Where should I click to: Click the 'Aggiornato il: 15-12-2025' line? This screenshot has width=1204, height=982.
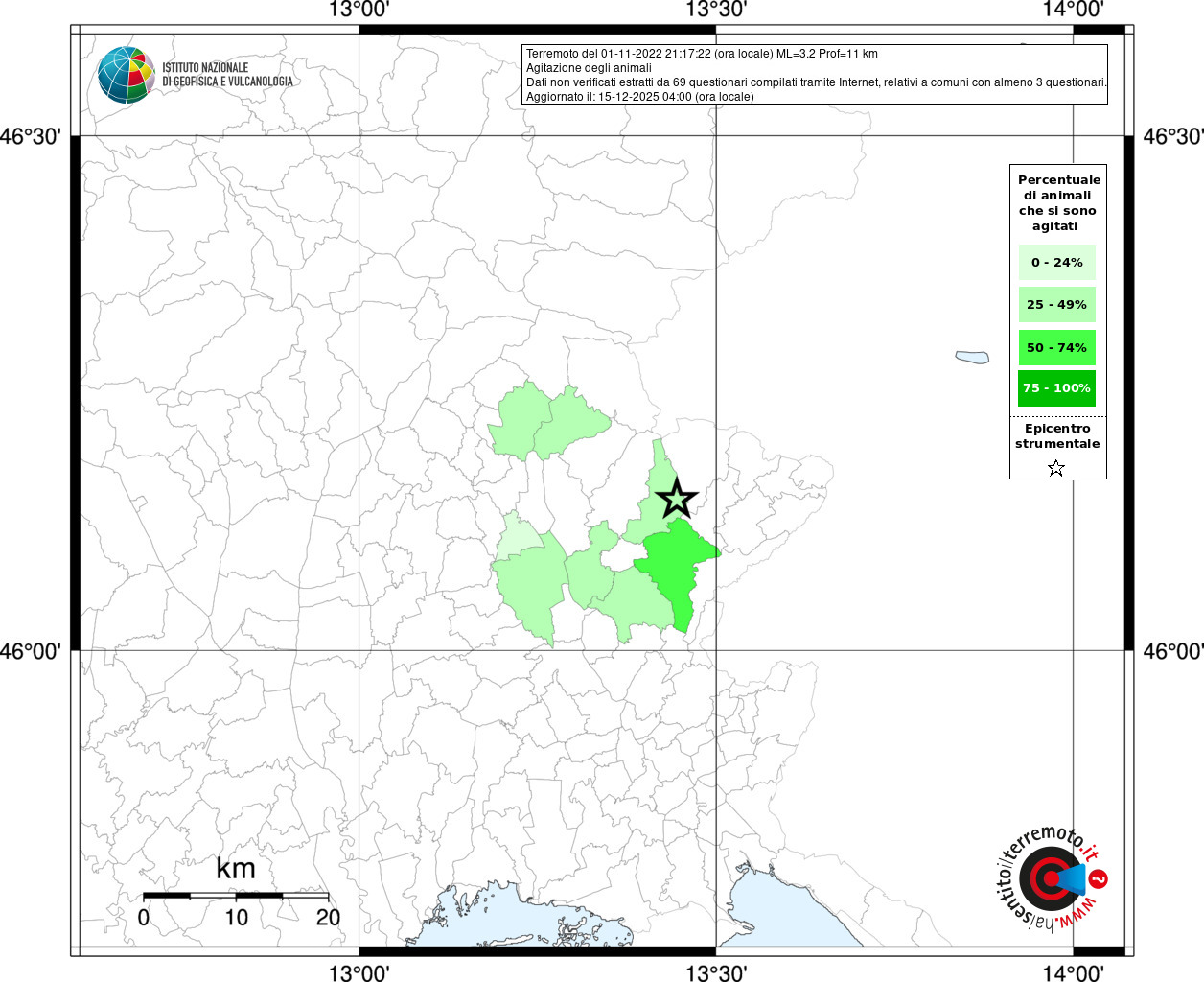[x=639, y=97]
